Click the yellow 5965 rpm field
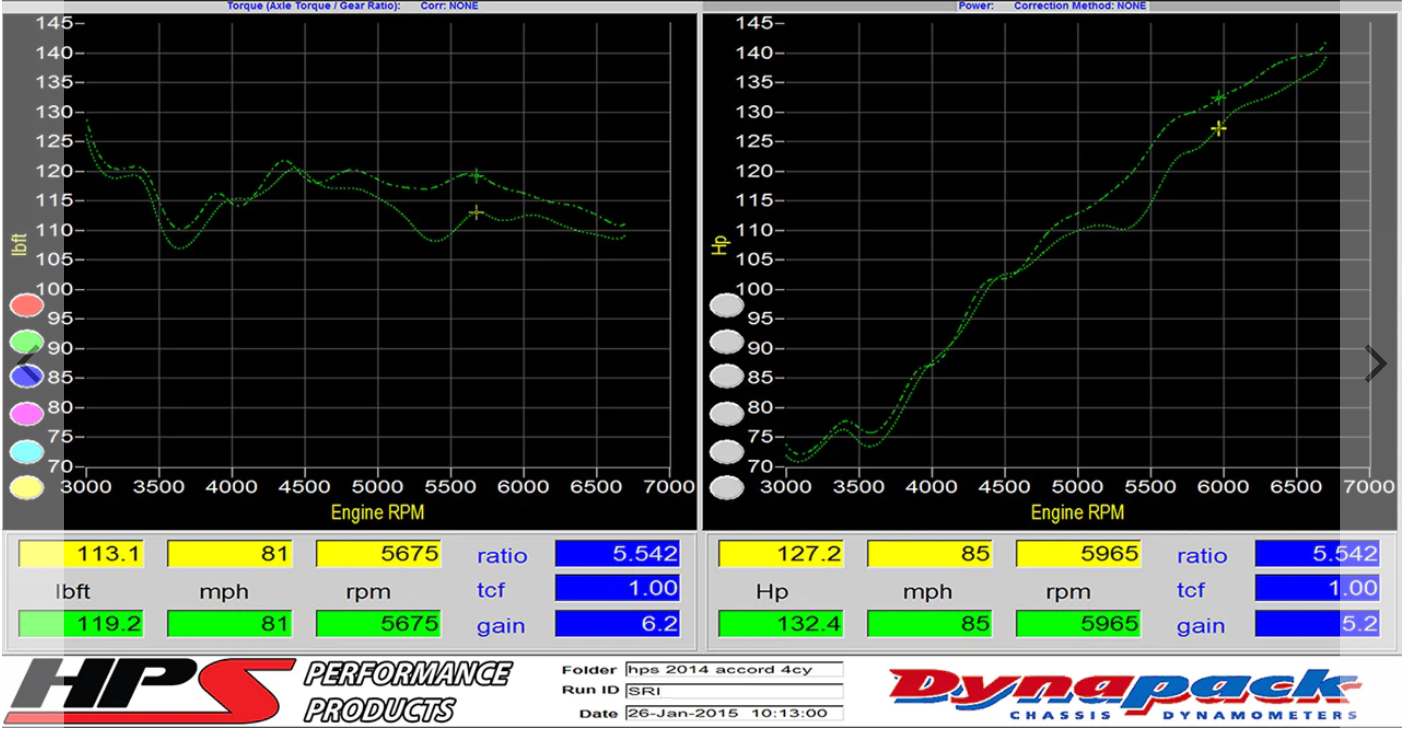Viewport: 1408px width, 738px height. point(1078,554)
